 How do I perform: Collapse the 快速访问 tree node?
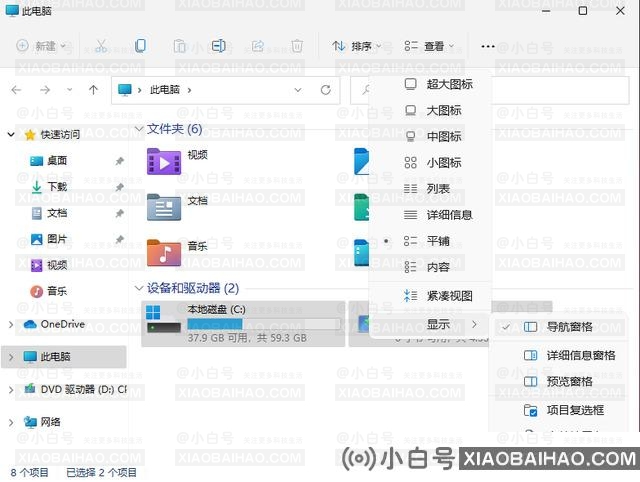(x=11, y=134)
